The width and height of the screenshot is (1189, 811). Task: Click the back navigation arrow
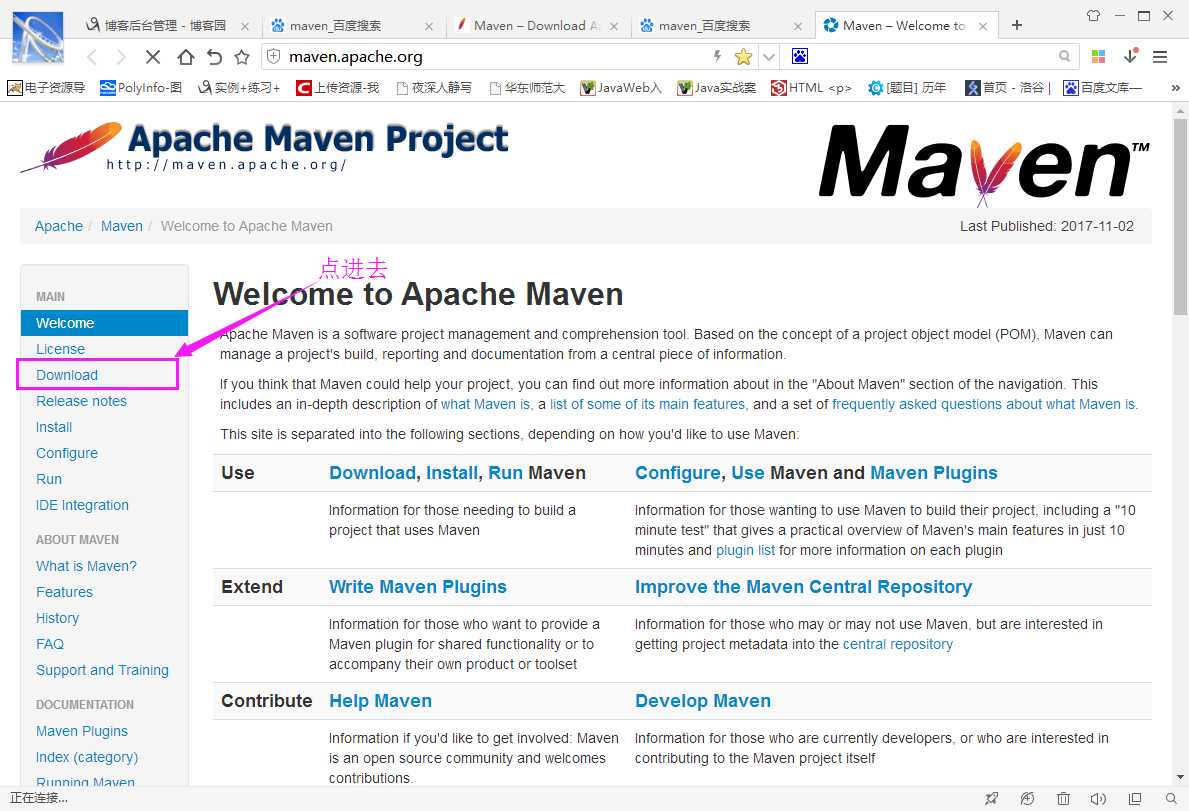[x=93, y=57]
